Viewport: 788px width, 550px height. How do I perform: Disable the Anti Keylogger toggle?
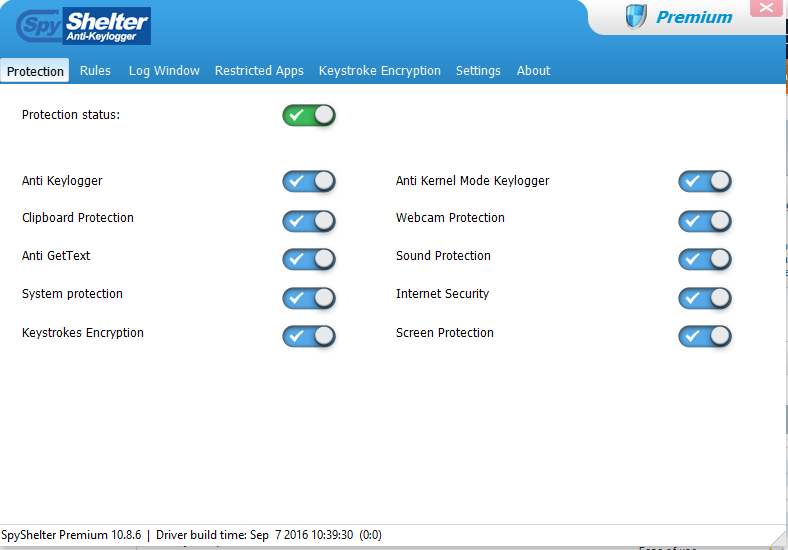click(309, 181)
